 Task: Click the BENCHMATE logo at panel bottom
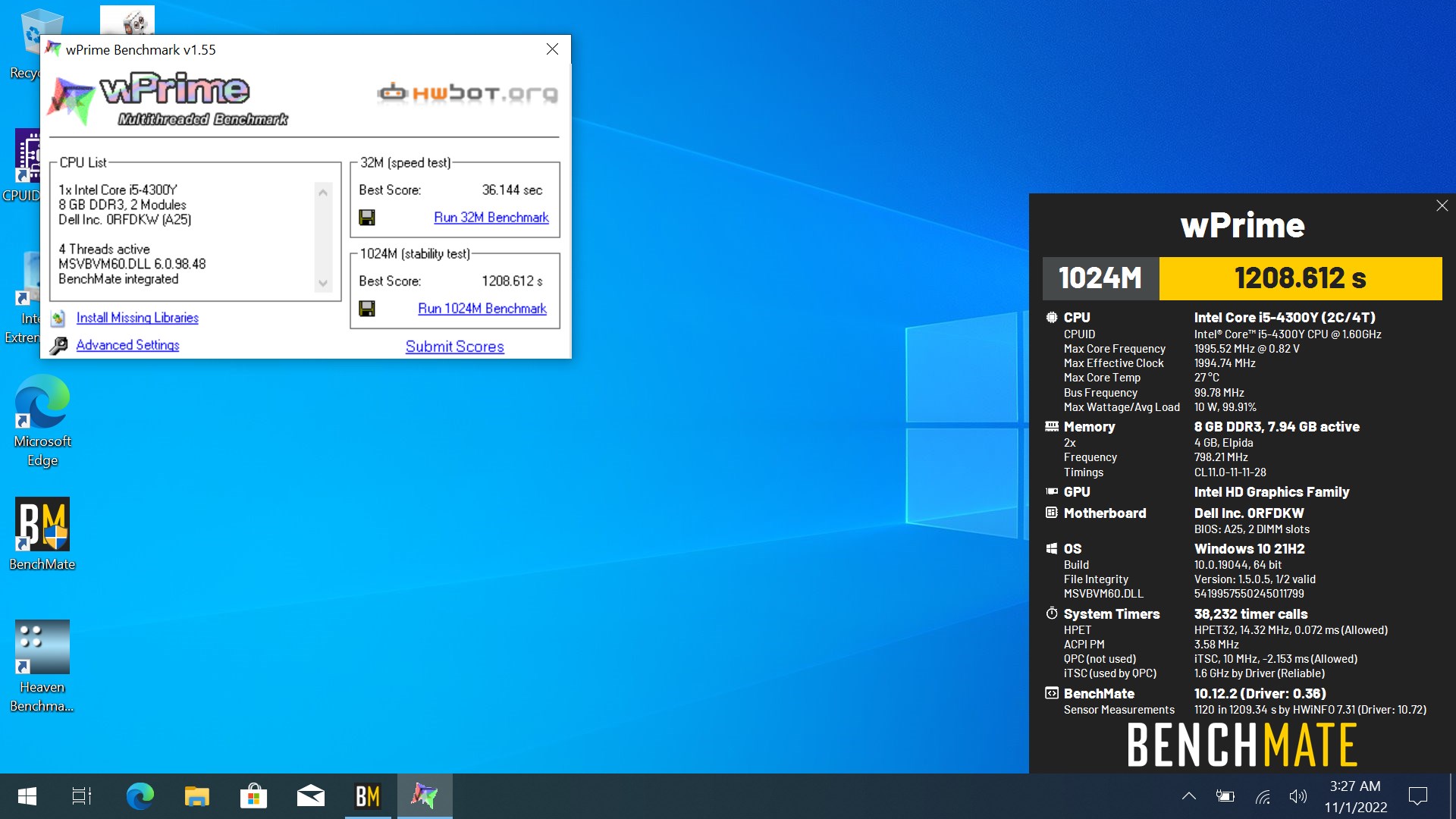pos(1241,745)
